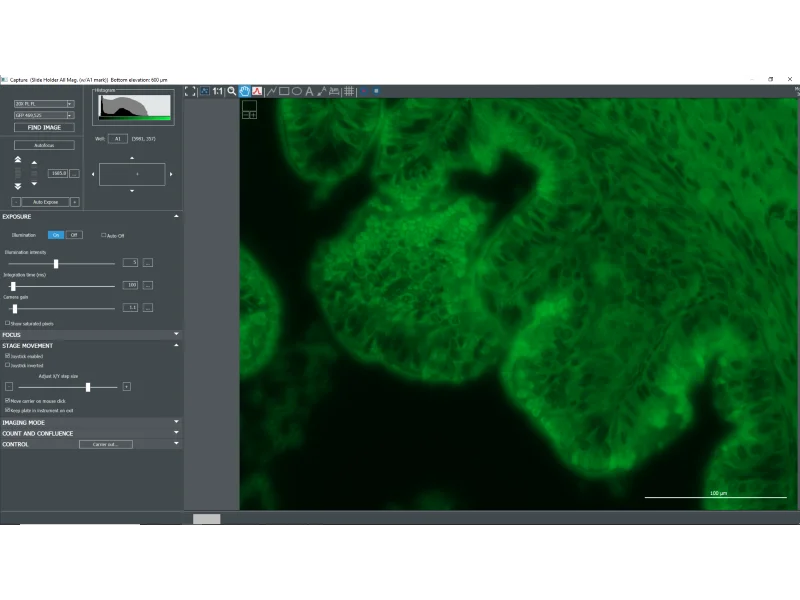Click the Auto Expose button
Screen dimensions: 800x600
click(x=45, y=202)
